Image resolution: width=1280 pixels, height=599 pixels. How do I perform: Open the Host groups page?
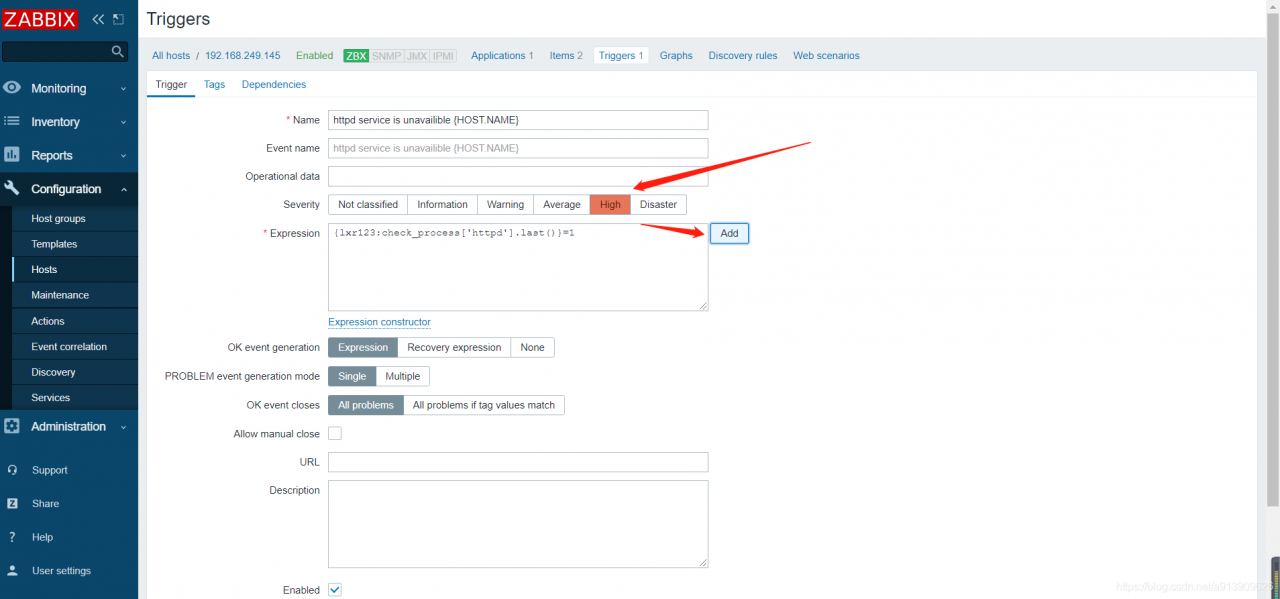[x=58, y=218]
